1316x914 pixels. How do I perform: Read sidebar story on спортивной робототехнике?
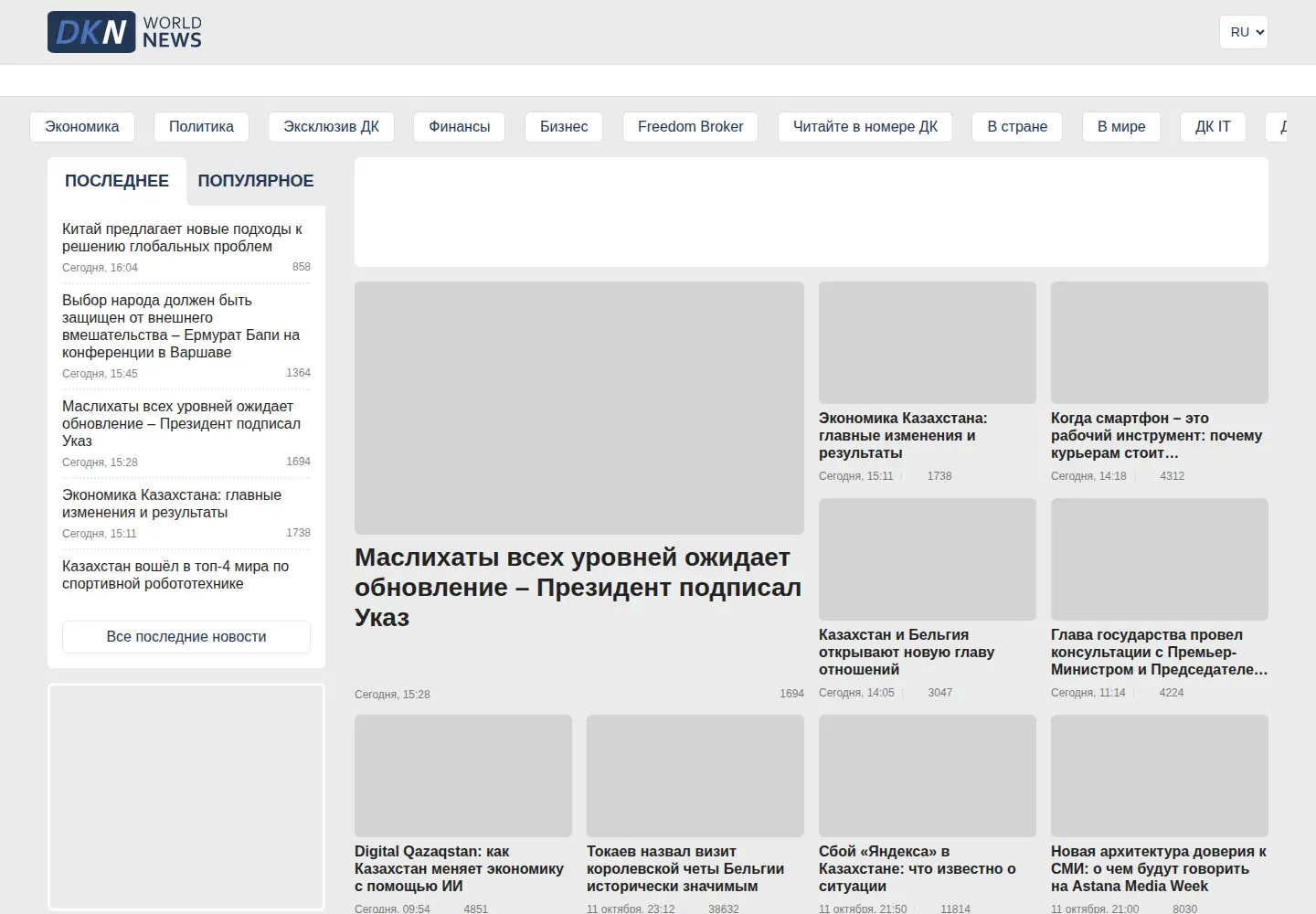(x=175, y=575)
